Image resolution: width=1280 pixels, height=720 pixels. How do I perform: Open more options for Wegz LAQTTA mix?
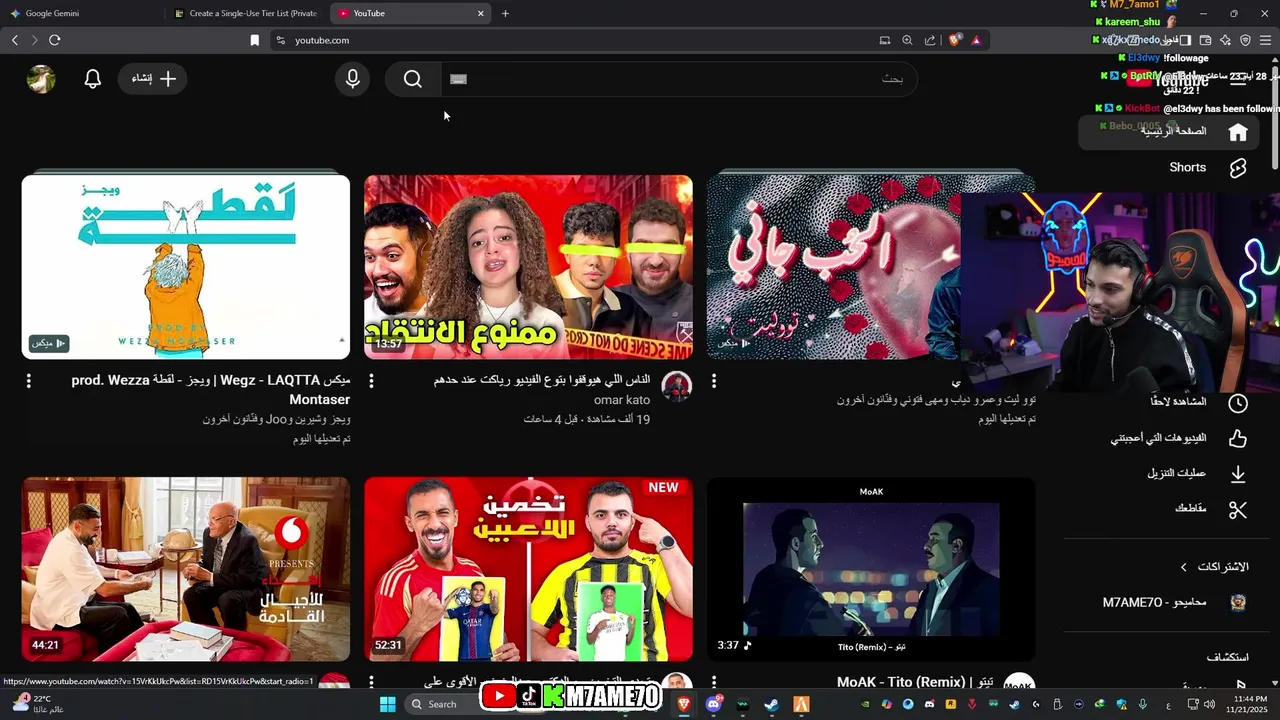coord(28,381)
